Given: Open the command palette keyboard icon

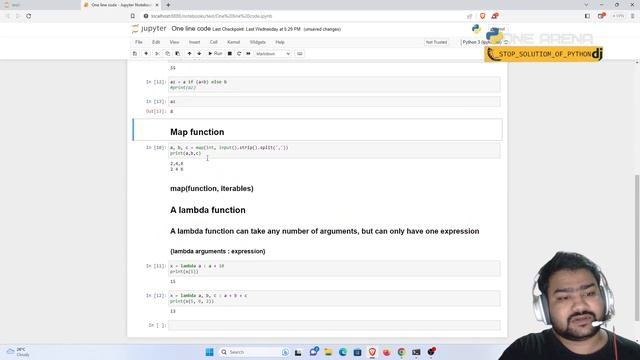Looking at the screenshot, I should pos(300,53).
